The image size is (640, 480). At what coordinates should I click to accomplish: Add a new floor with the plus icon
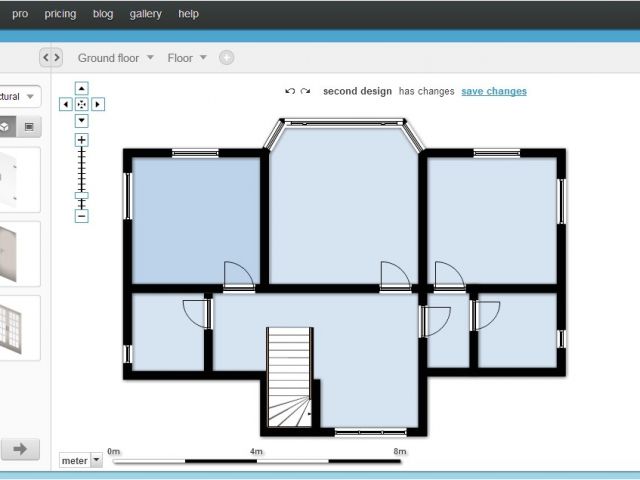[x=226, y=58]
